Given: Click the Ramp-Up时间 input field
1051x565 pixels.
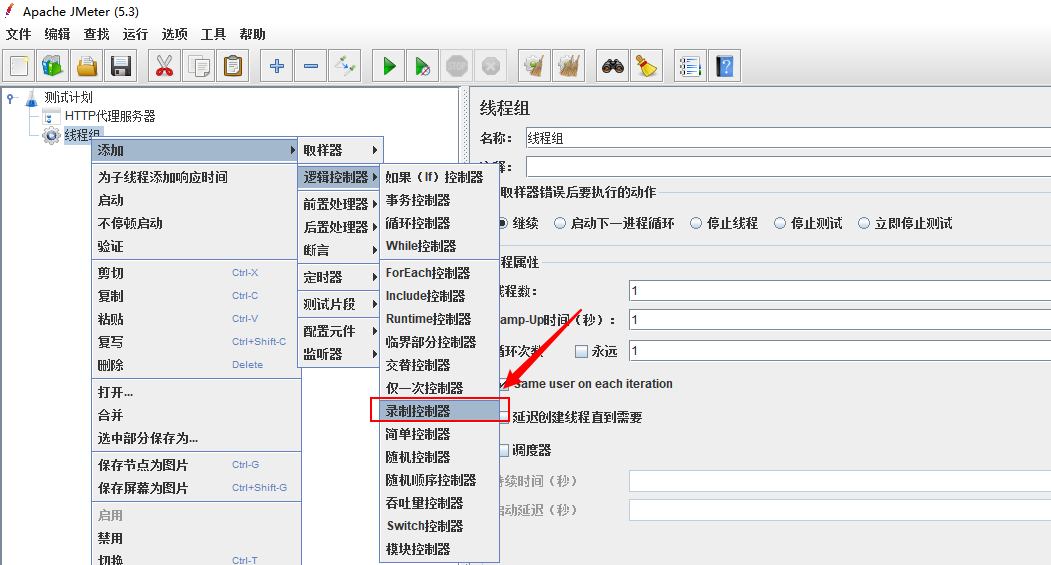Looking at the screenshot, I should (x=840, y=320).
